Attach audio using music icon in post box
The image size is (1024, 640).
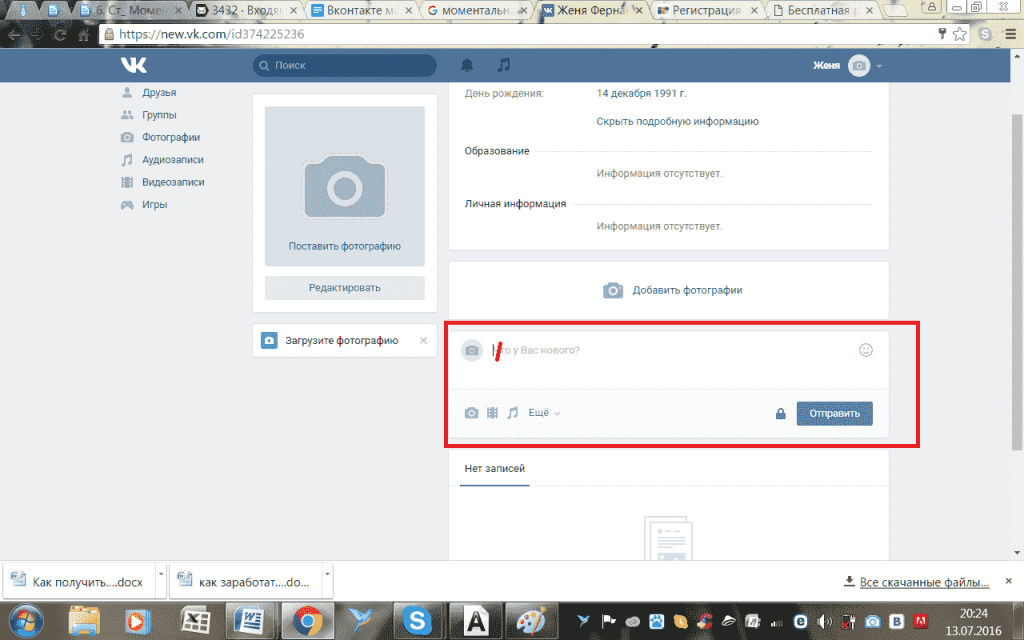[513, 413]
